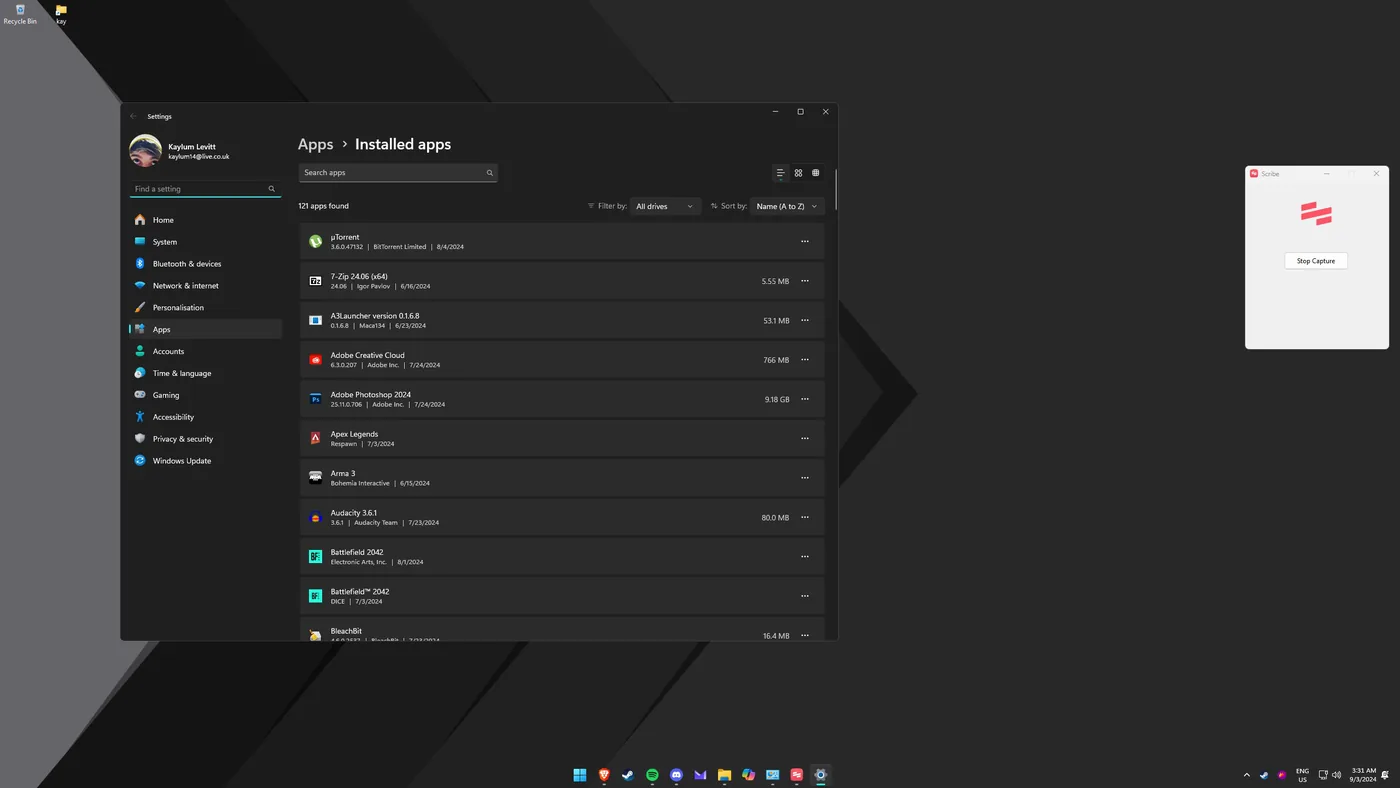Open Brave browser from taskbar
The image size is (1400, 788).
(604, 775)
